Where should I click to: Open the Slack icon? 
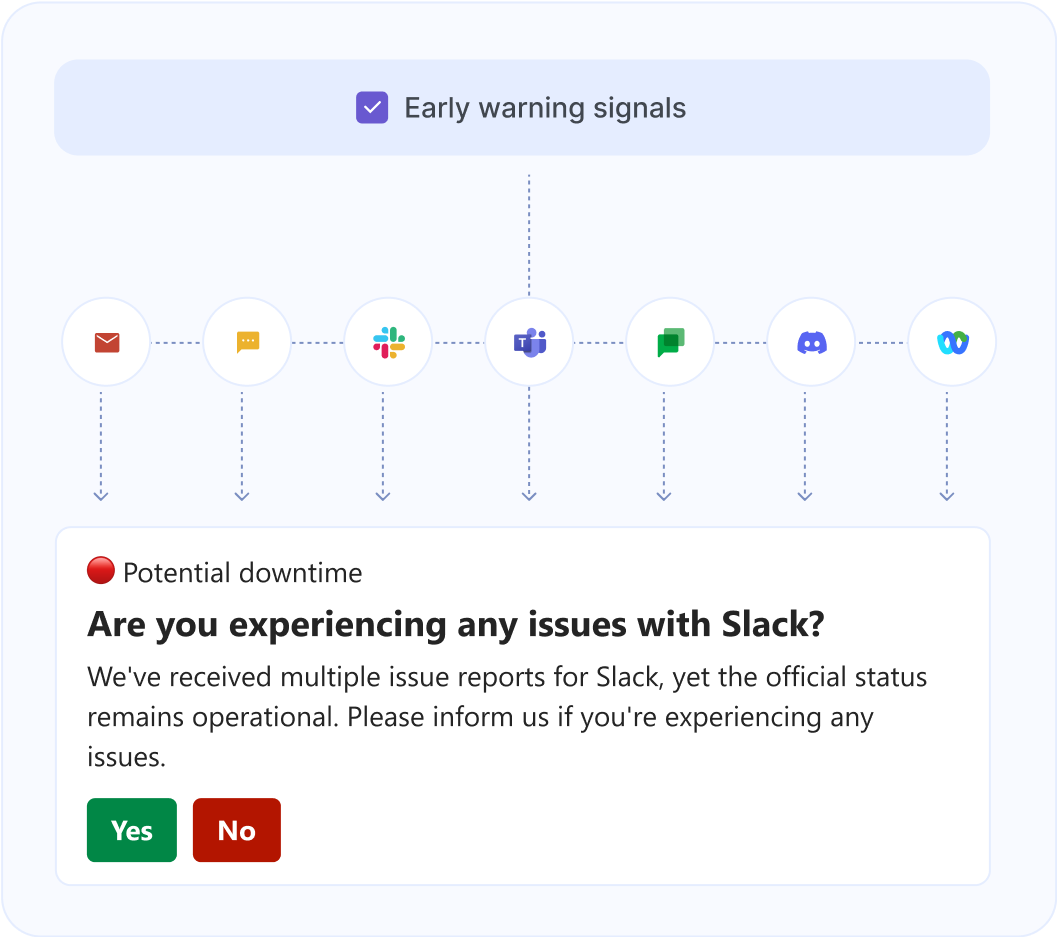pyautogui.click(x=388, y=341)
